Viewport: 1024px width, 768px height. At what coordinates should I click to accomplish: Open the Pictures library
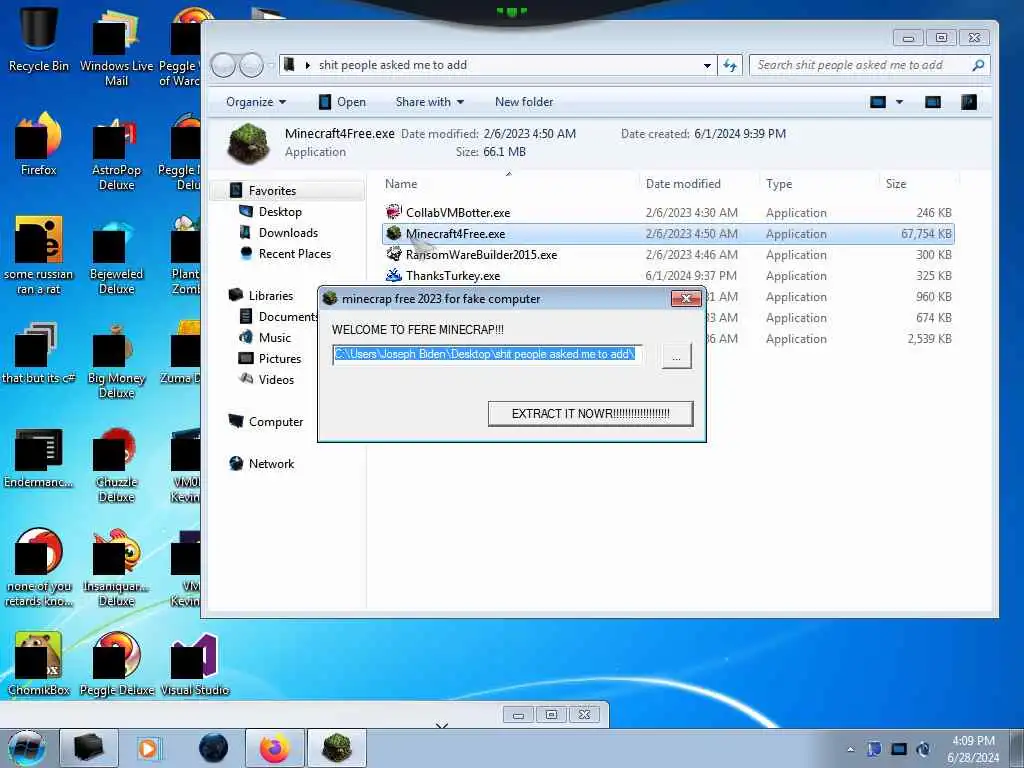[x=280, y=359]
